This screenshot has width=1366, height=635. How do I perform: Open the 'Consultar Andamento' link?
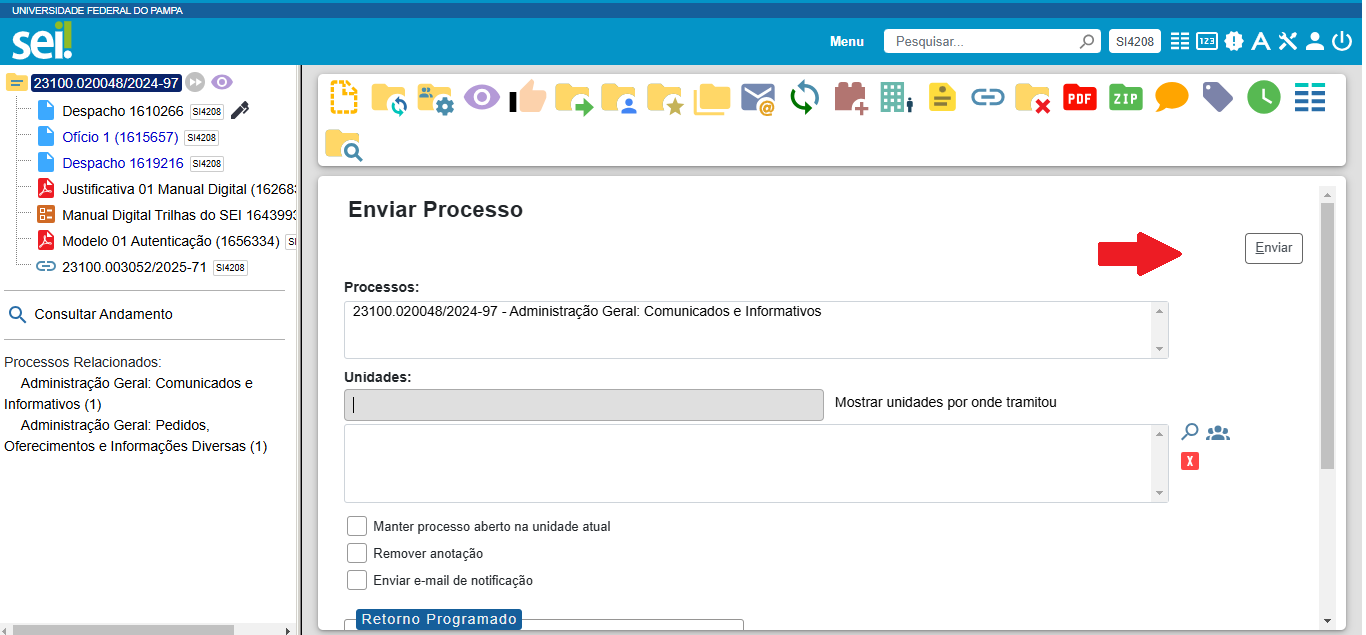[x=103, y=314]
